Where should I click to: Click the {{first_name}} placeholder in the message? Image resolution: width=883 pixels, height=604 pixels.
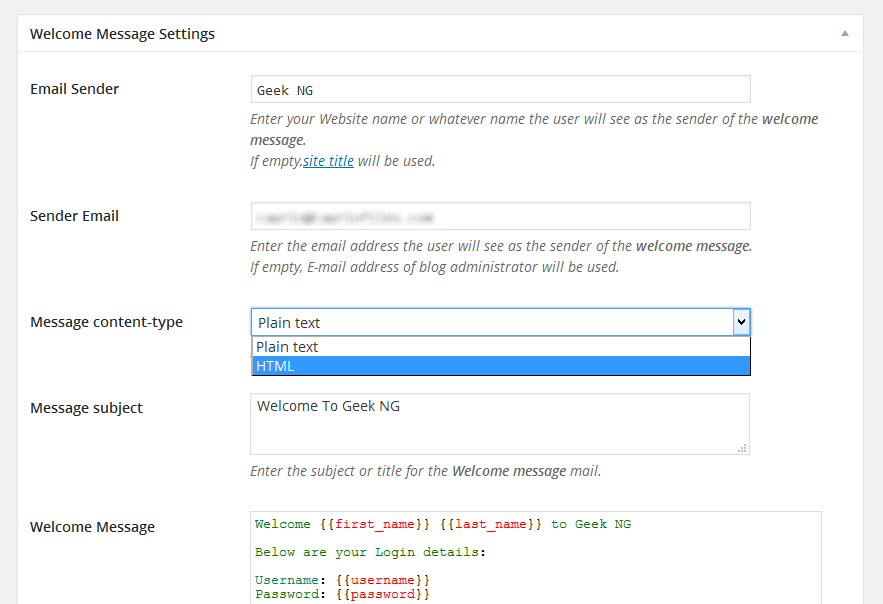374,524
